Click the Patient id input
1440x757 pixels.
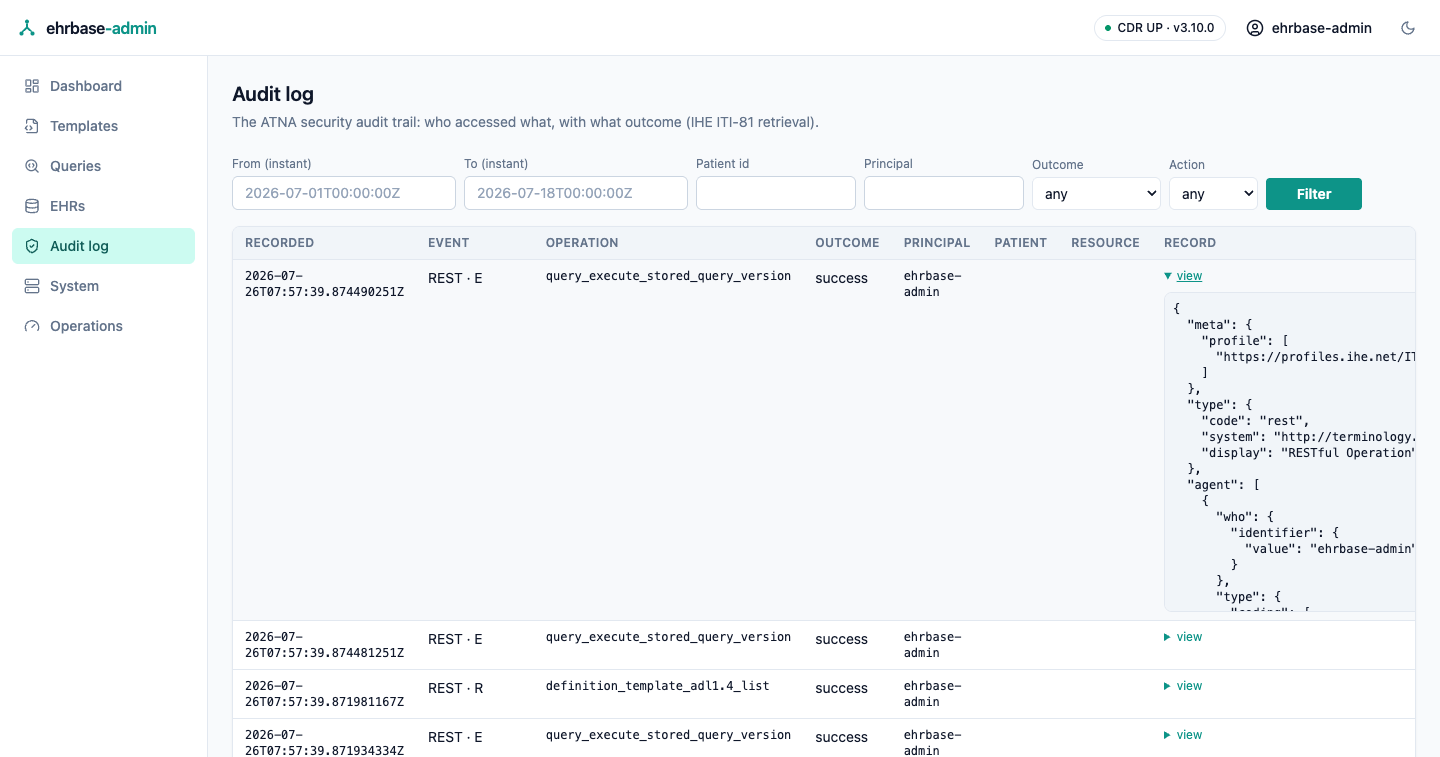(776, 193)
